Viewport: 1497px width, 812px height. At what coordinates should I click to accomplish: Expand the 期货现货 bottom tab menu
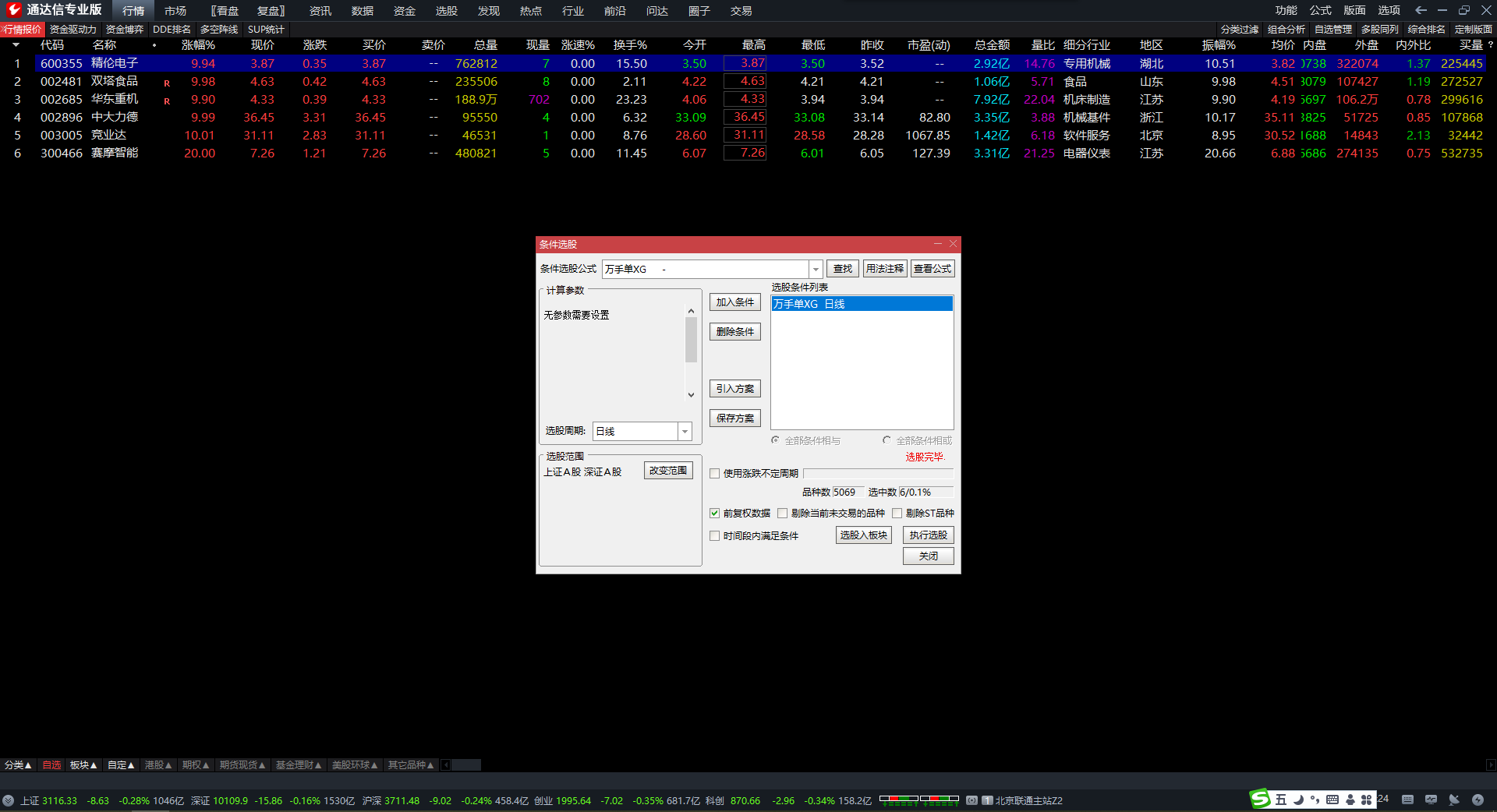(242, 765)
